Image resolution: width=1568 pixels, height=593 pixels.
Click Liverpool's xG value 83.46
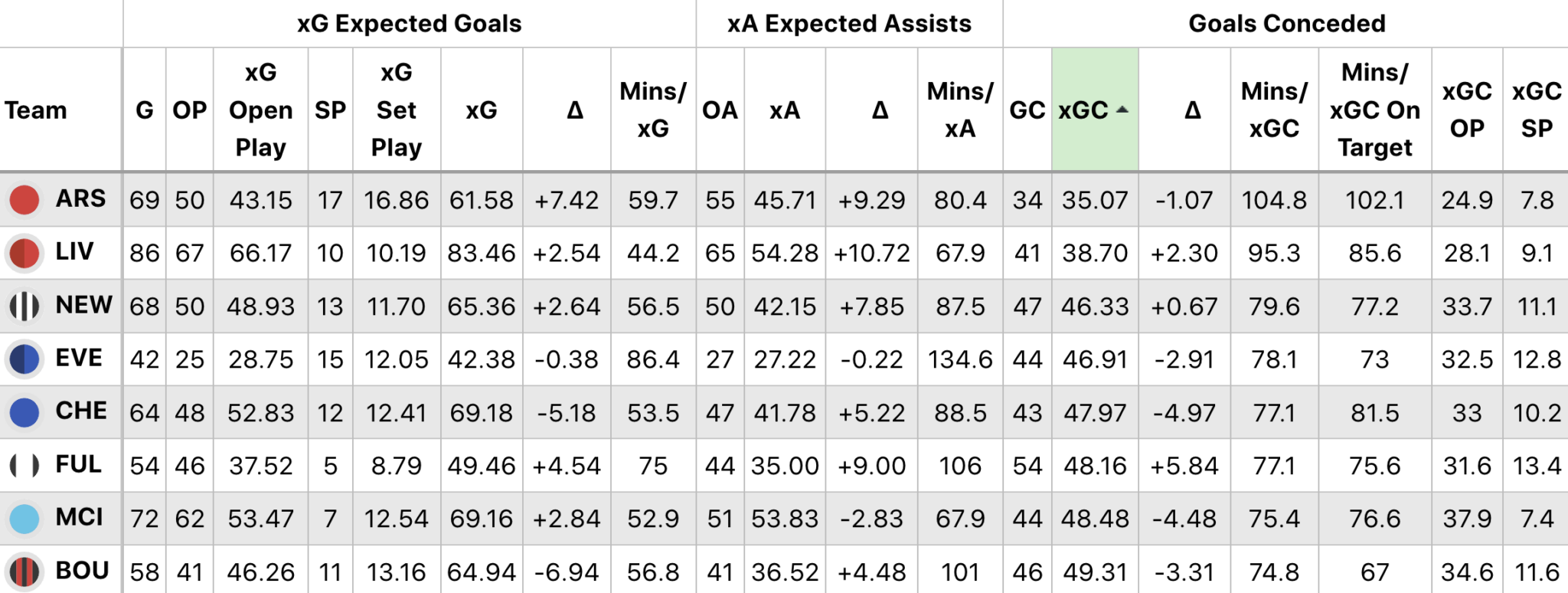pos(482,253)
